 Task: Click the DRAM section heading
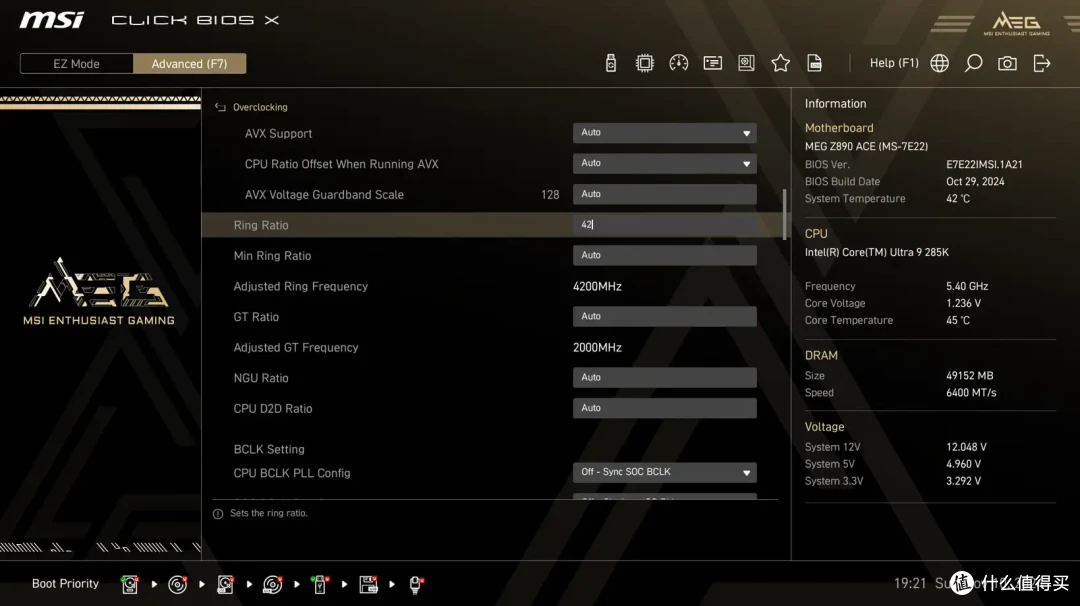click(821, 356)
